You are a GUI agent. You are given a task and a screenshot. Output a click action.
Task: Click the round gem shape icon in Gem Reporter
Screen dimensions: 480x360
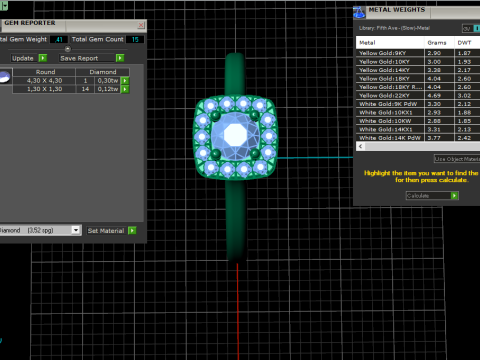click(x=5, y=77)
